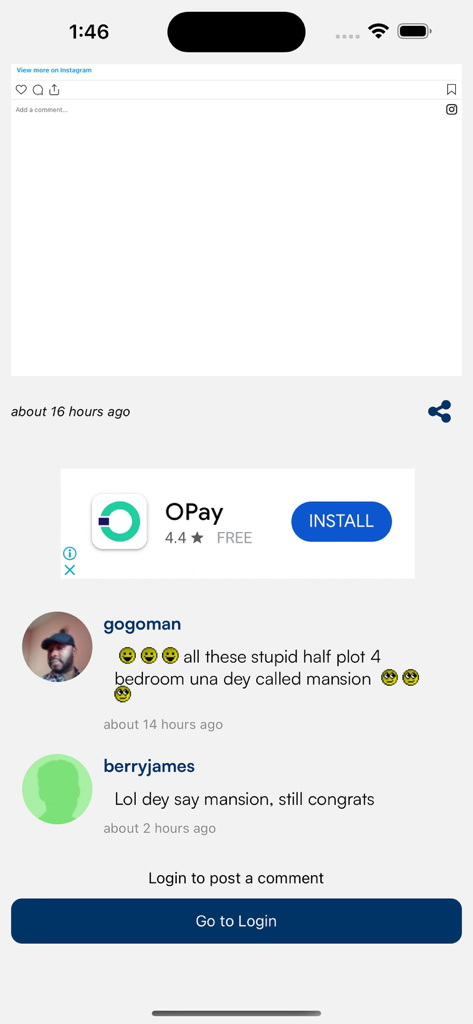Tap the berryjames username
The image size is (473, 1024).
click(x=149, y=766)
